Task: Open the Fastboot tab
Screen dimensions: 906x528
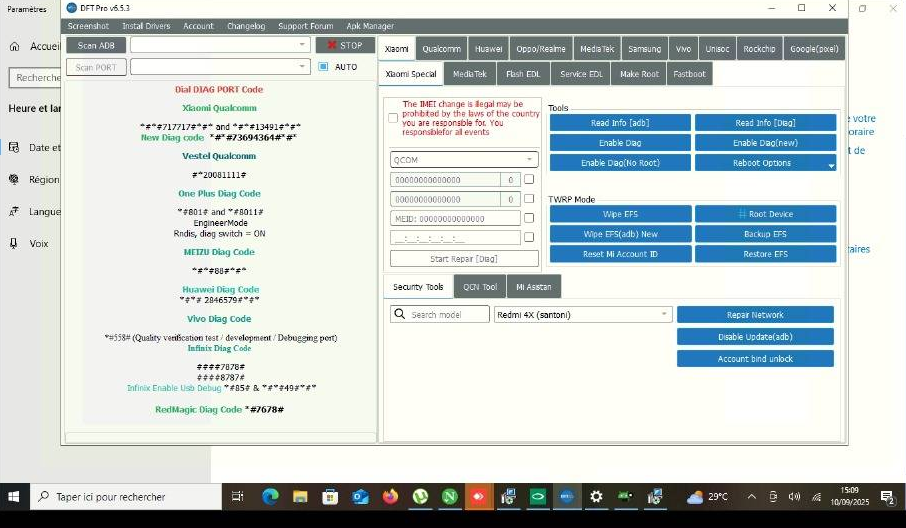Action: [x=689, y=74]
